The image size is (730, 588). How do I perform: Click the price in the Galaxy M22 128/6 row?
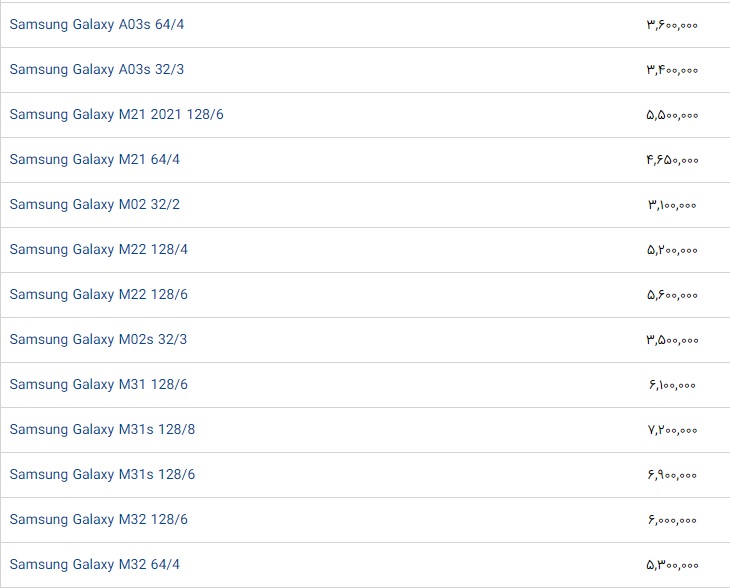coord(672,294)
